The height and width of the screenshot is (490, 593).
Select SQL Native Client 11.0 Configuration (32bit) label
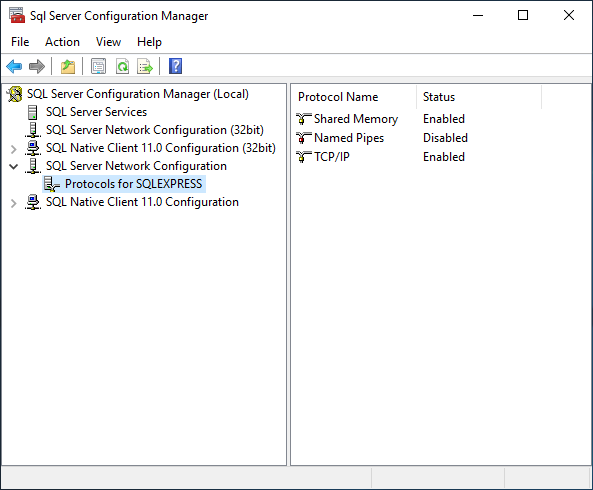point(161,148)
